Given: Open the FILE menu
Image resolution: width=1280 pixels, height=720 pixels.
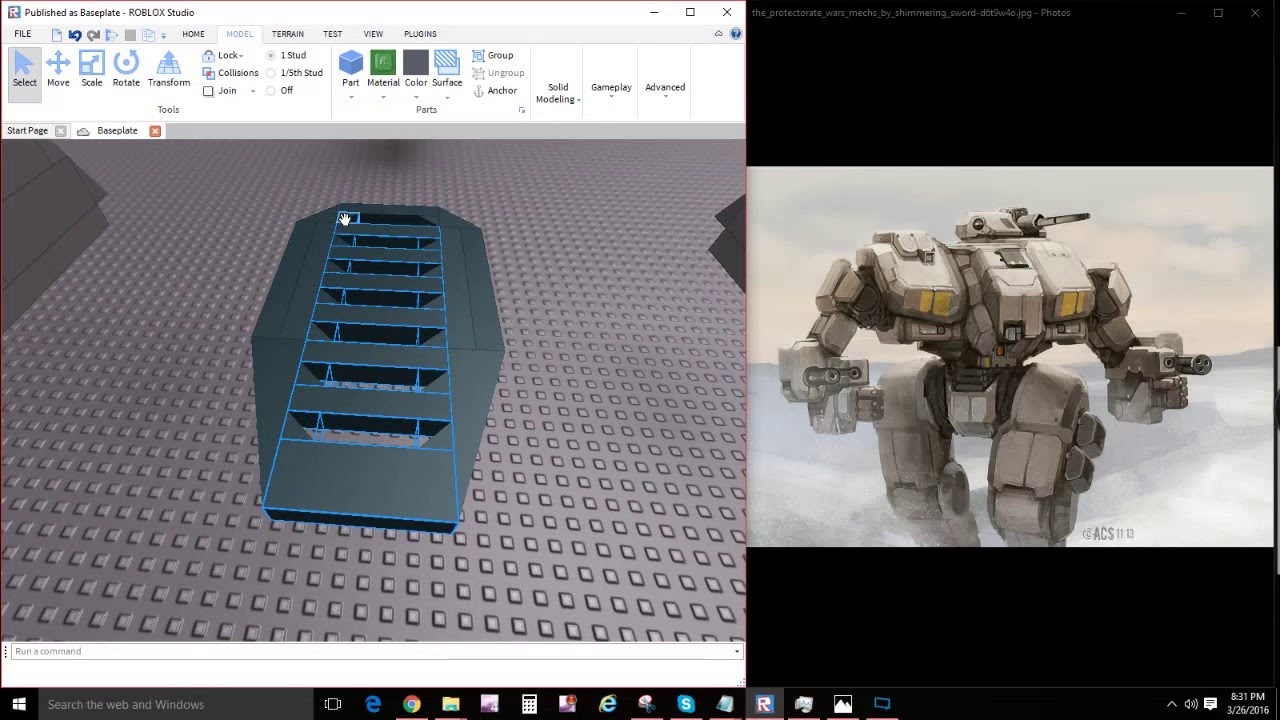Looking at the screenshot, I should click(x=22, y=34).
